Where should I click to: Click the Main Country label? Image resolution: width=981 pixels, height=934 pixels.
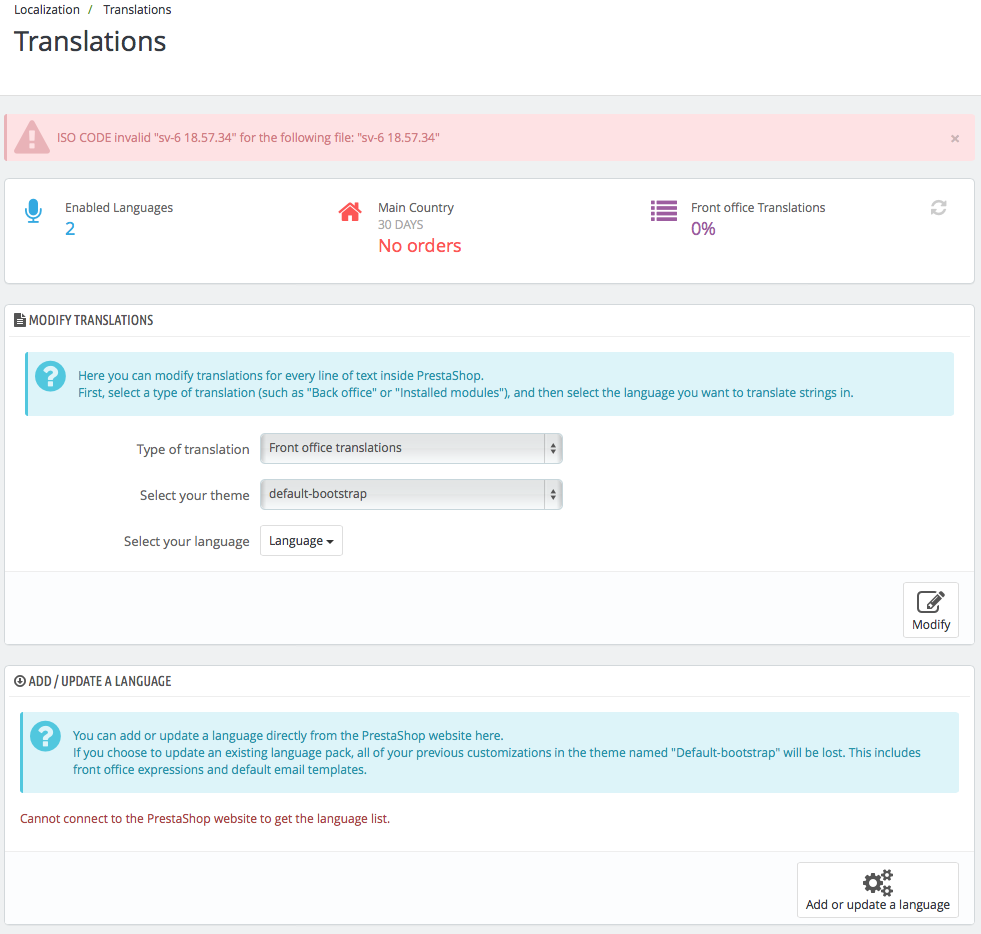tap(416, 207)
